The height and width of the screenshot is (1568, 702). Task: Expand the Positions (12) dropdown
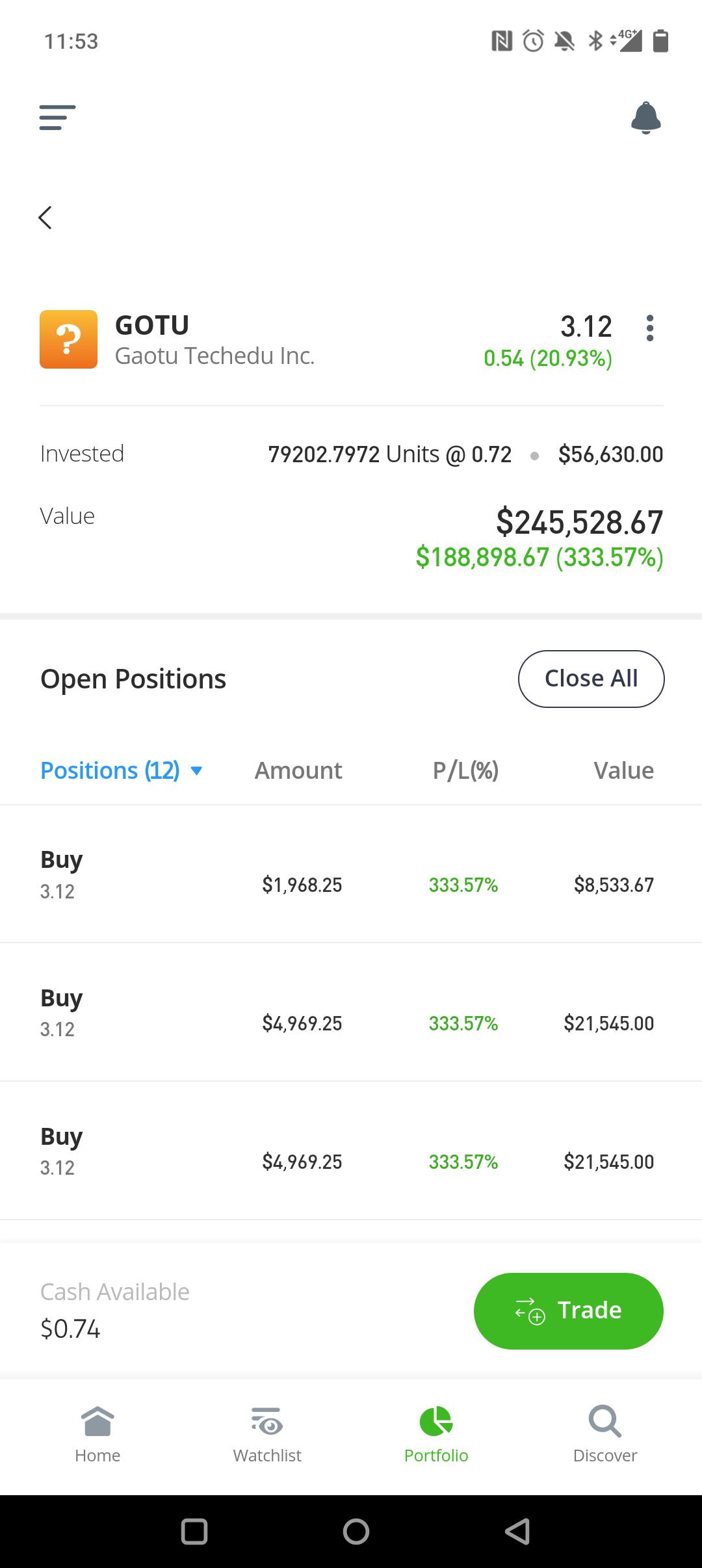pyautogui.click(x=122, y=771)
